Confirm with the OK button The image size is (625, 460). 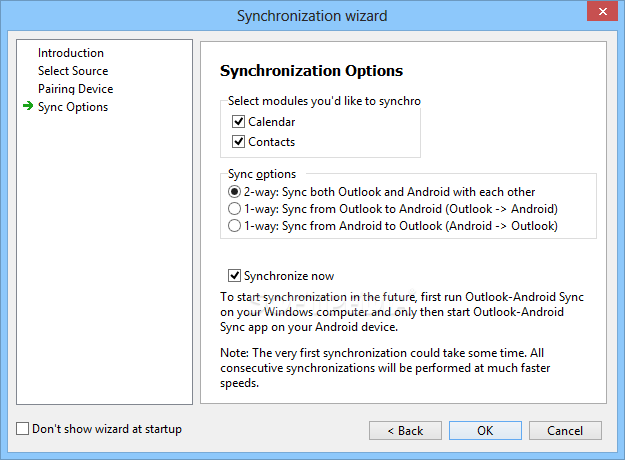click(485, 431)
